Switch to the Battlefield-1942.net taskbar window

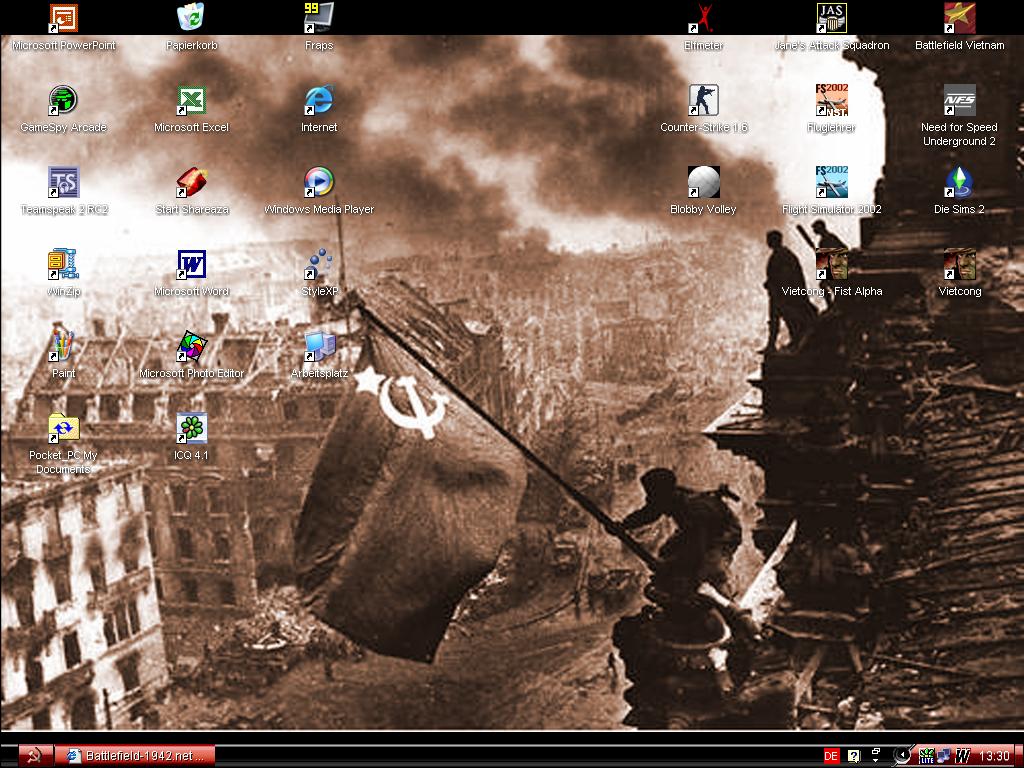coord(135,756)
